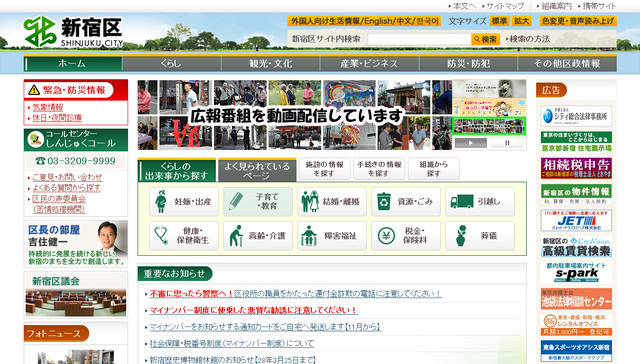This screenshot has width=640, height=364.
Task: Open 新宿歴史博物館休館のお知らせ link
Action: coord(233,360)
